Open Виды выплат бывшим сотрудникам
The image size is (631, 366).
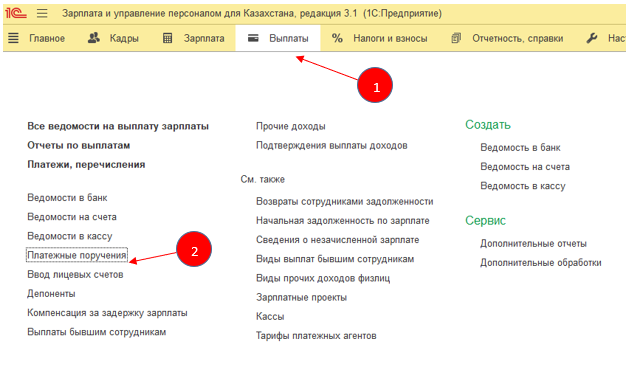point(335,259)
